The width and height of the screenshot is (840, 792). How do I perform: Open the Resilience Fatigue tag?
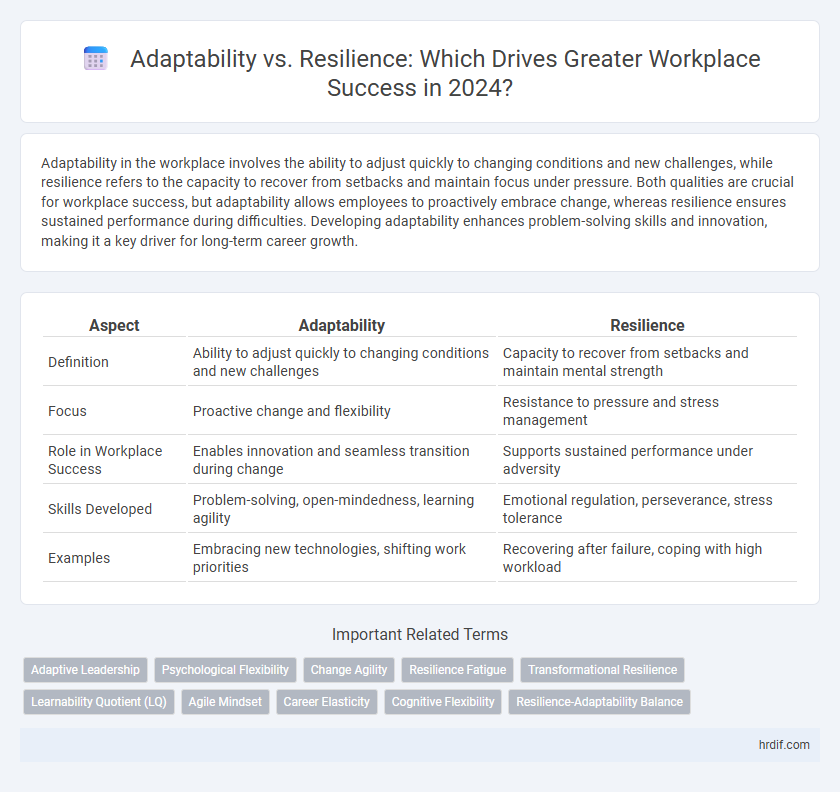[x=458, y=670]
